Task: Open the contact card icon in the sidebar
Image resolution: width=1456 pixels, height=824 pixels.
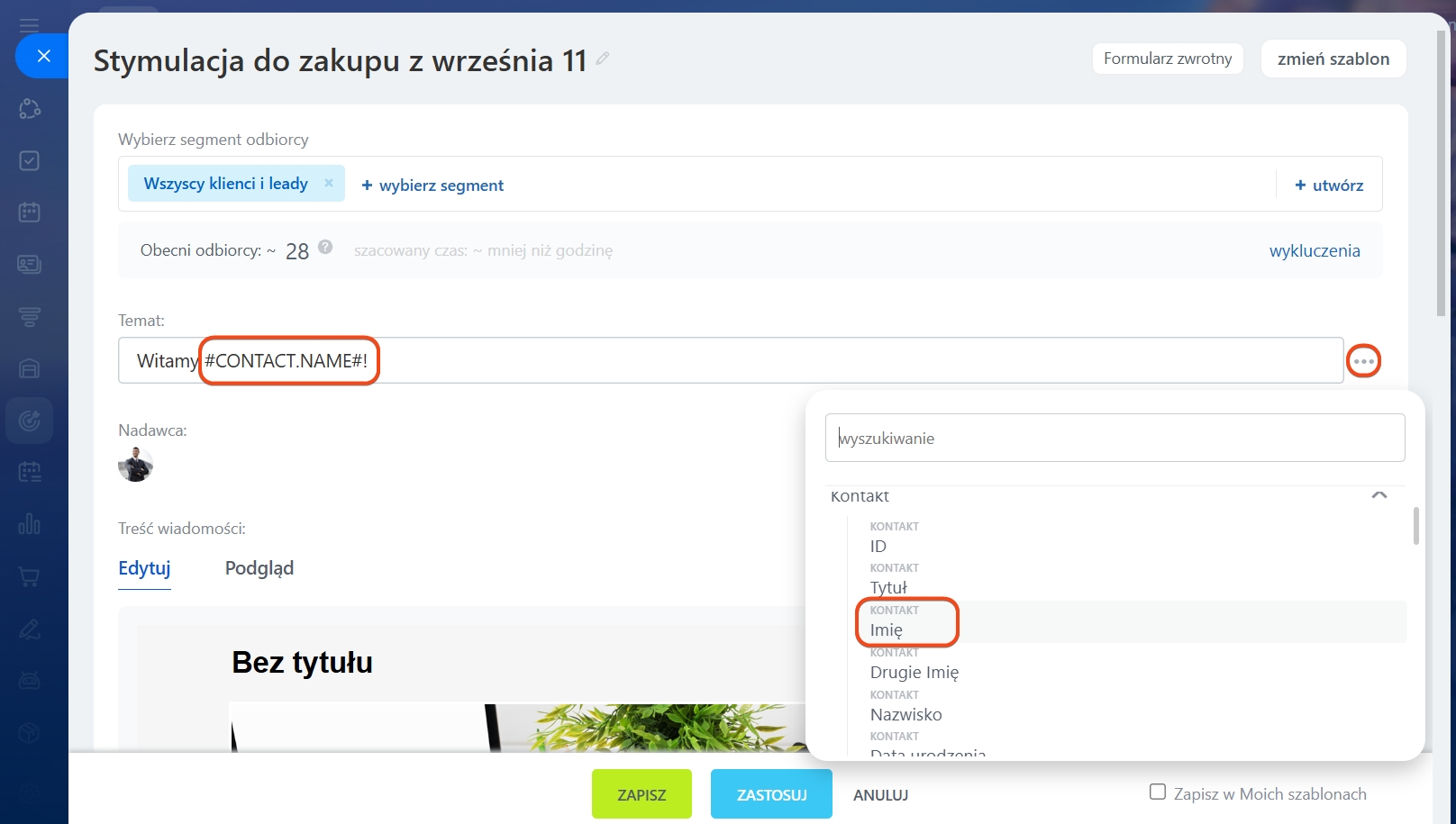Action: click(x=30, y=264)
